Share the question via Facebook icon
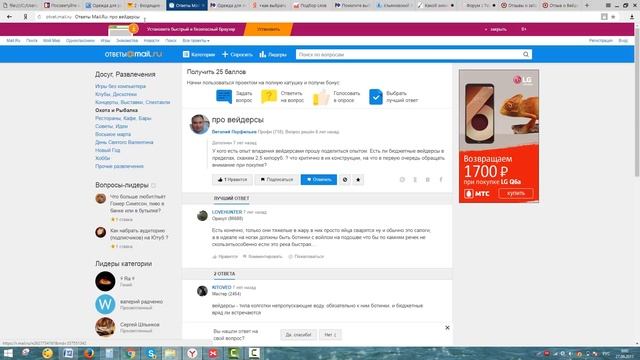640x360 pixels. pos(441,180)
